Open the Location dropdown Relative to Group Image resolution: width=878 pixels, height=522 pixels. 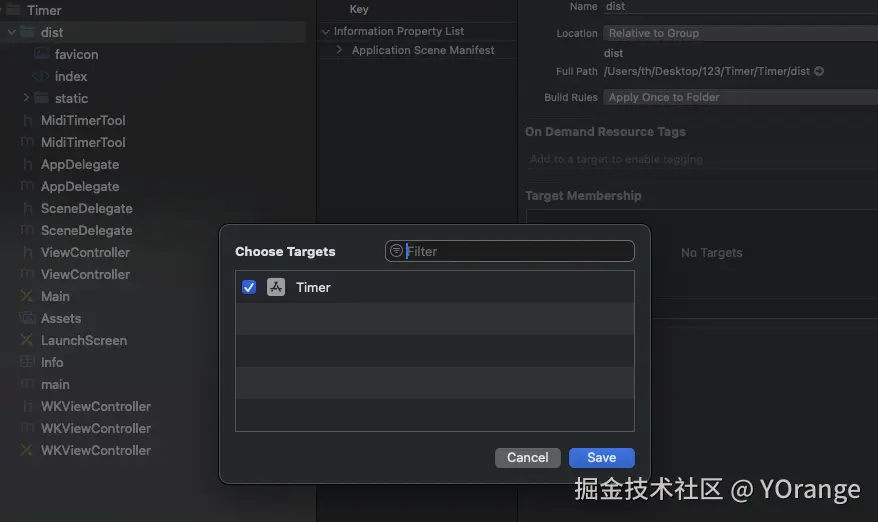[740, 33]
